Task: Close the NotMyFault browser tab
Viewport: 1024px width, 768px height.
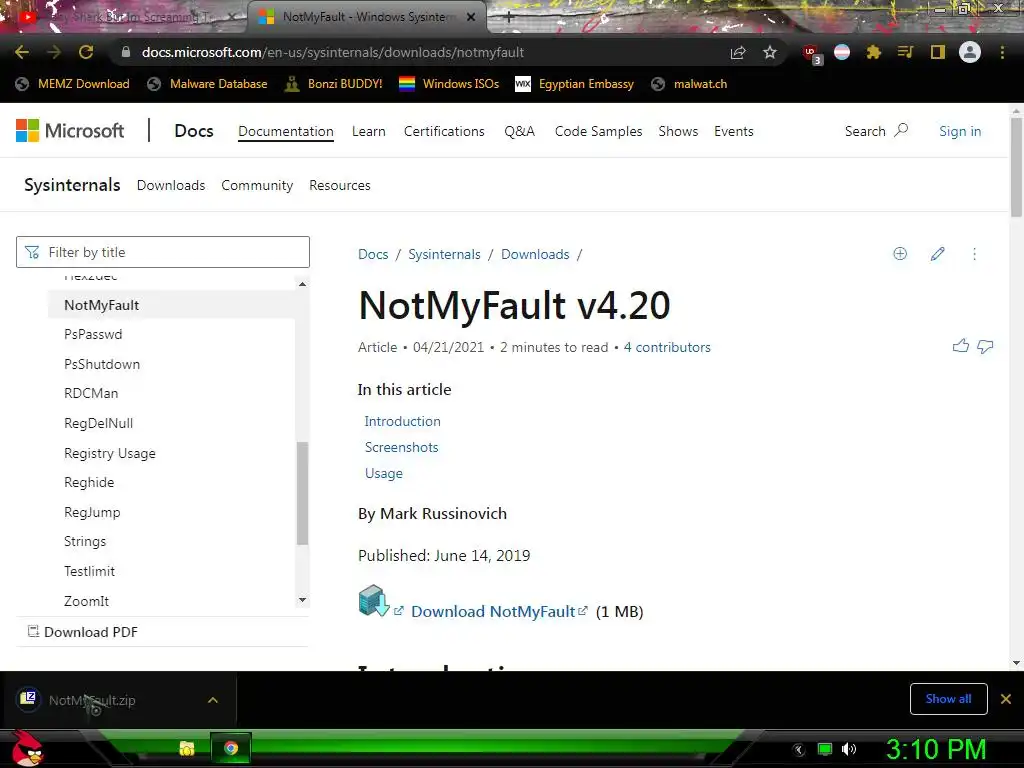Action: coord(471,17)
